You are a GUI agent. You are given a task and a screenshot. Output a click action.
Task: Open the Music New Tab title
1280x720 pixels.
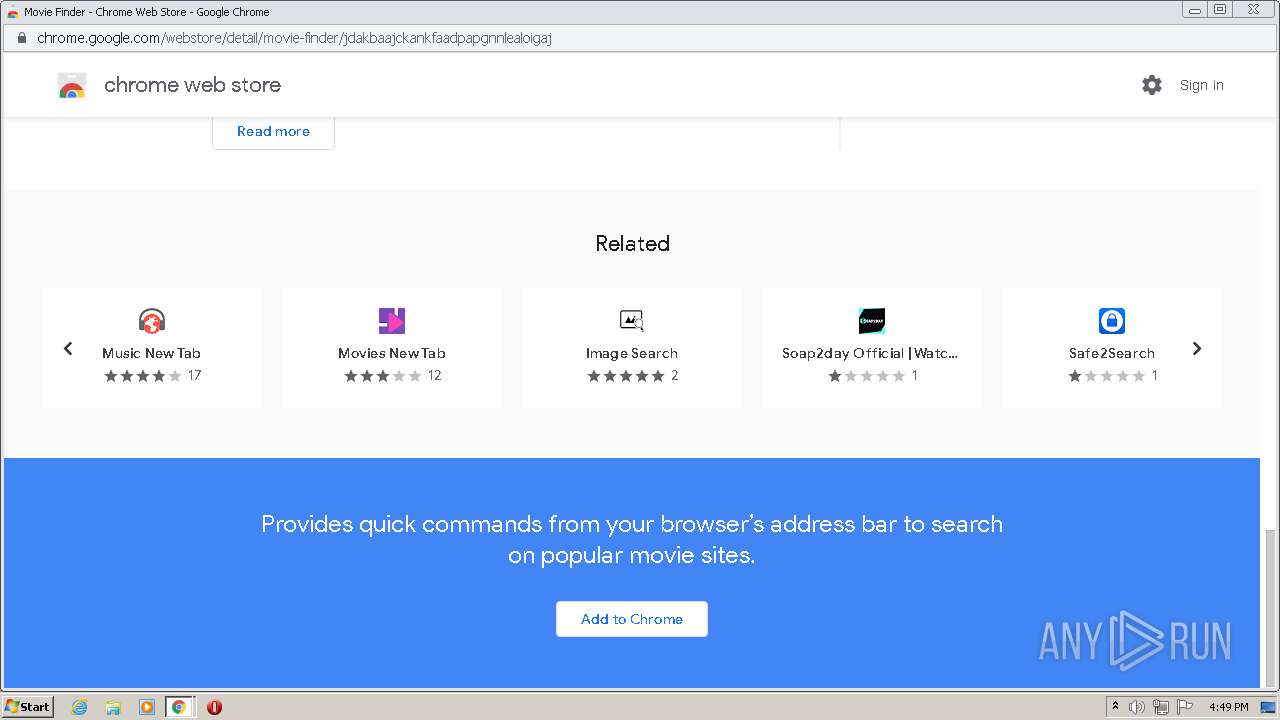pyautogui.click(x=152, y=353)
